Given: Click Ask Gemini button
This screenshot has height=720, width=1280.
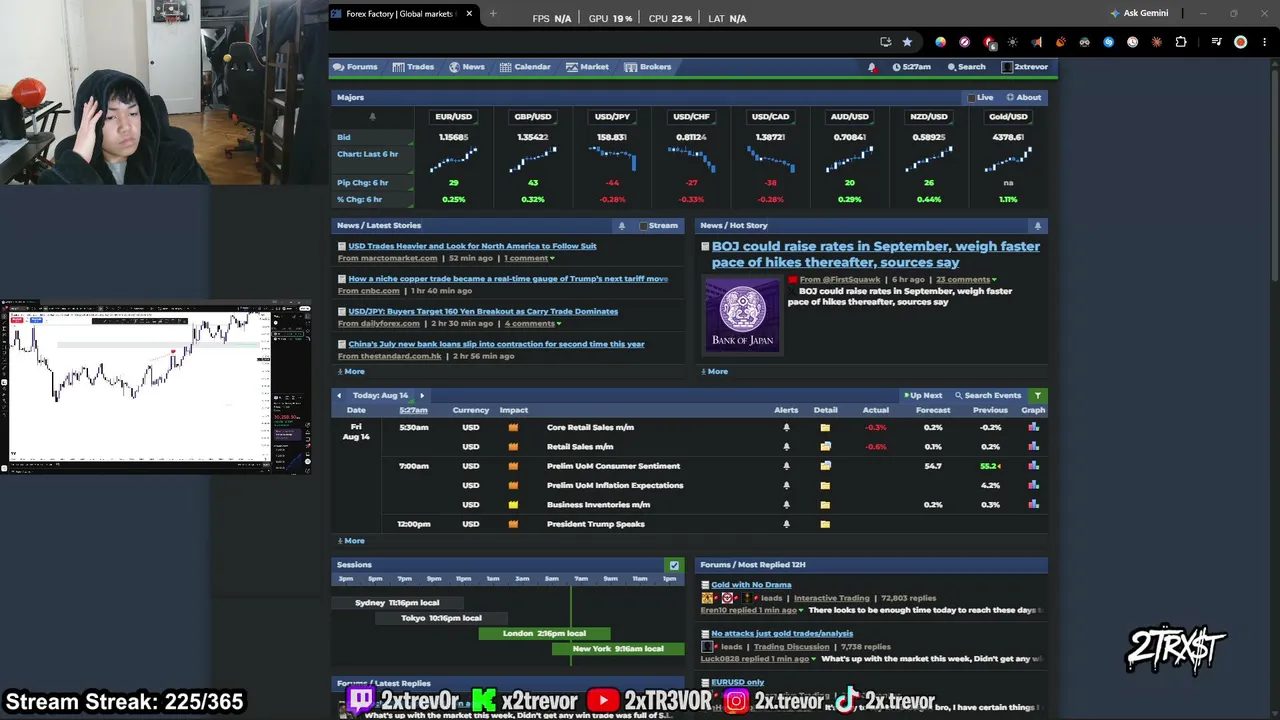Looking at the screenshot, I should 1139,14.
